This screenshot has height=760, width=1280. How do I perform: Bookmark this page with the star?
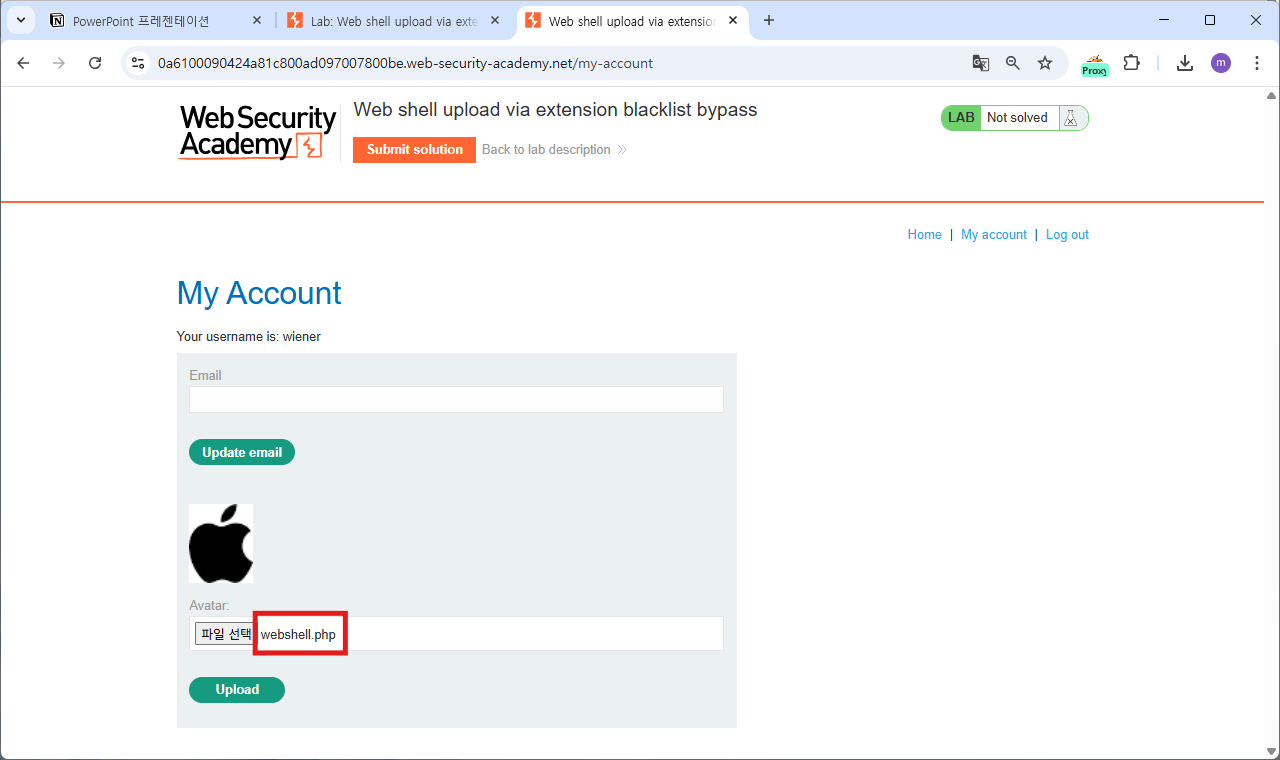pyautogui.click(x=1045, y=63)
